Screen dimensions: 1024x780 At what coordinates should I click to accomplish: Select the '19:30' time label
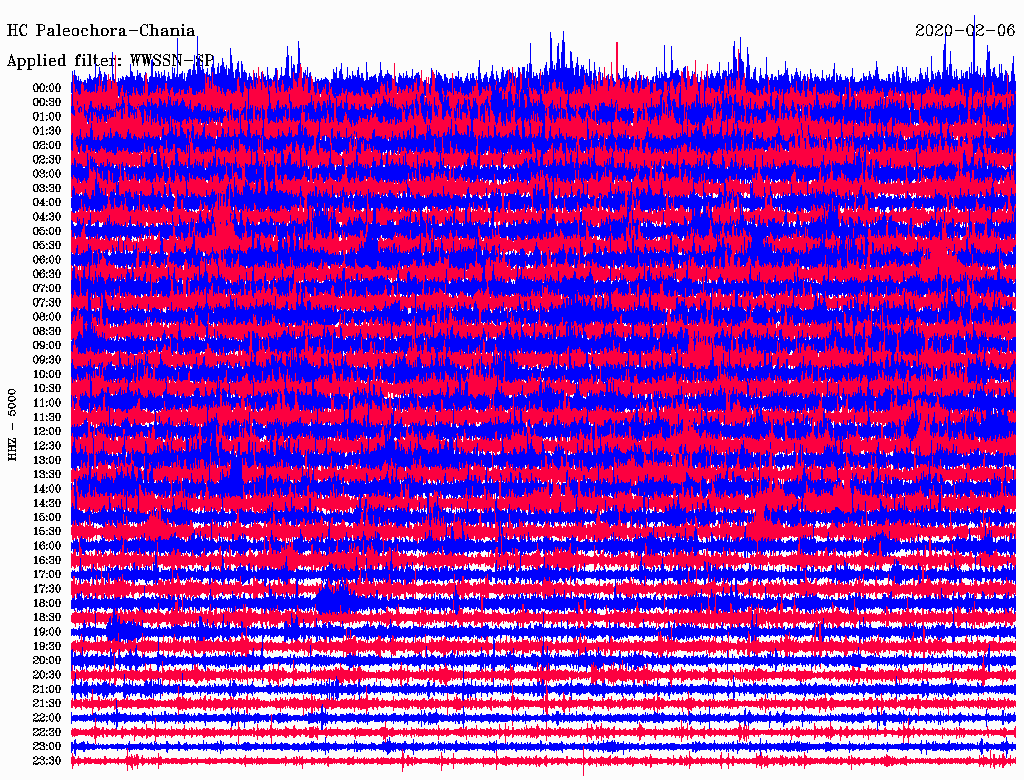coord(47,646)
